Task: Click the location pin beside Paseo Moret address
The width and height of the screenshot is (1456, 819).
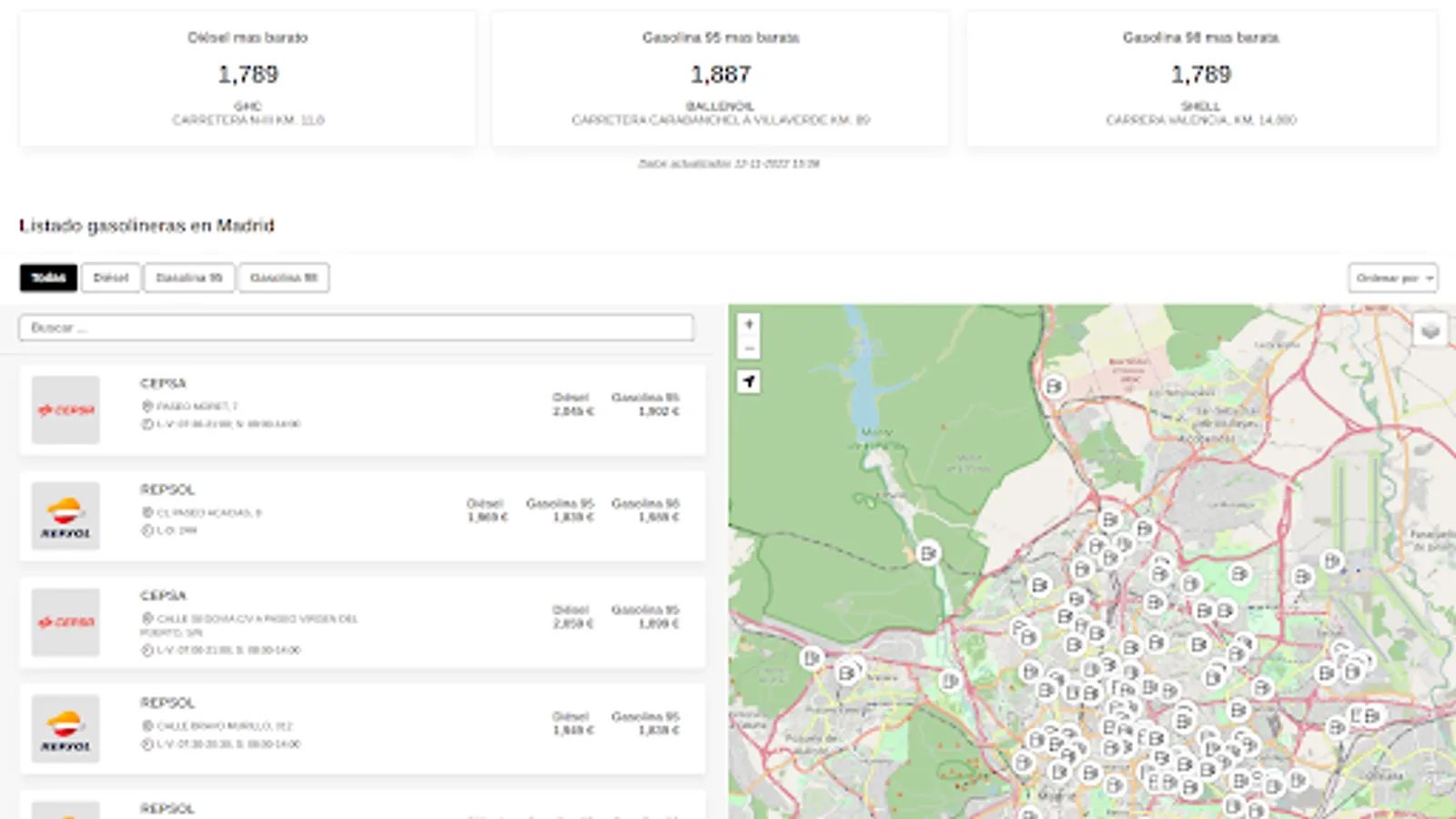Action: point(147,407)
